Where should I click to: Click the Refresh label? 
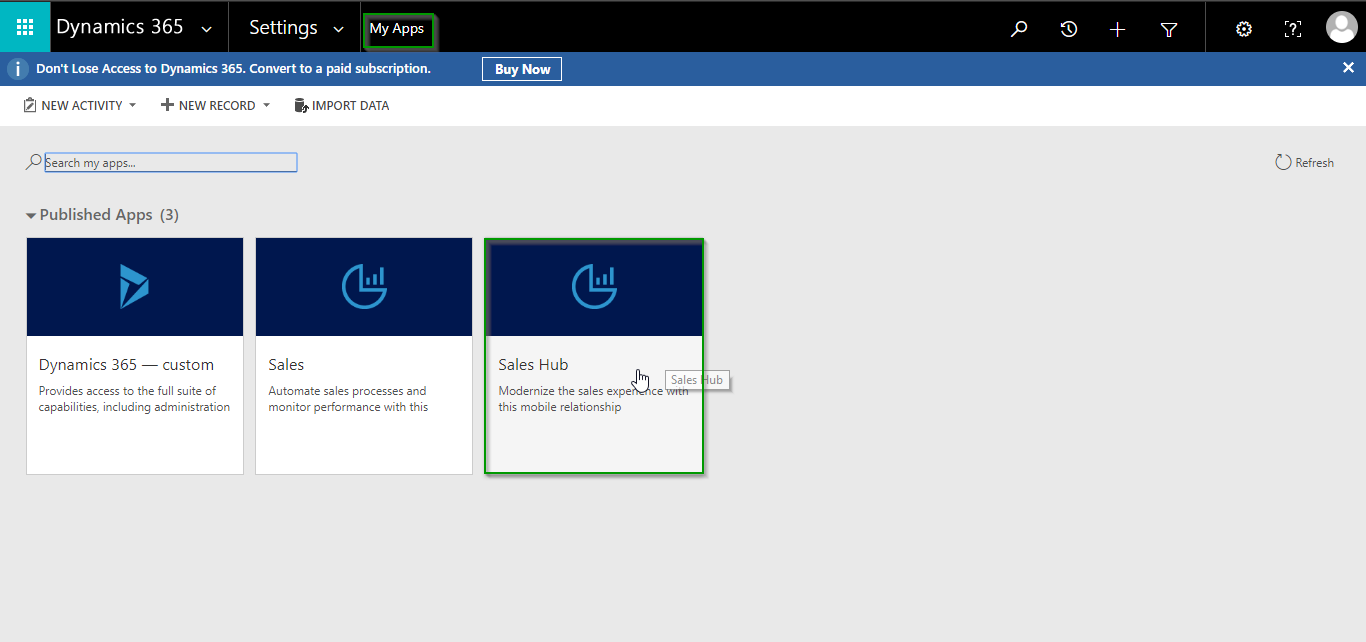(1314, 163)
